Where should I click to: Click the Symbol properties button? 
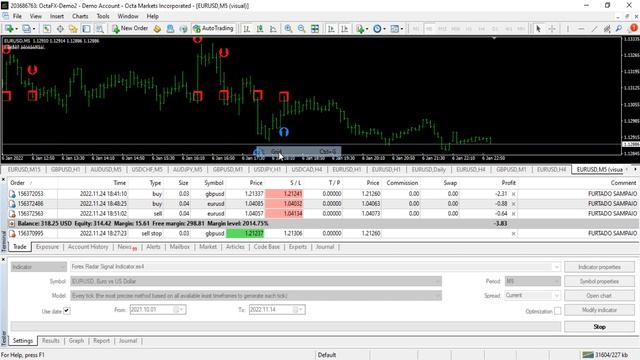tap(599, 281)
